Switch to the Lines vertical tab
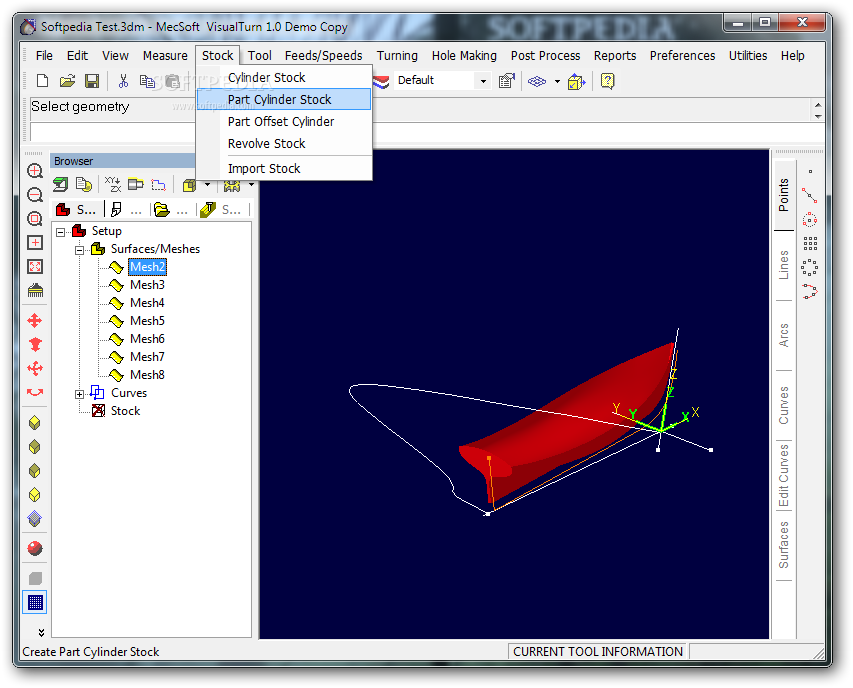 (783, 265)
